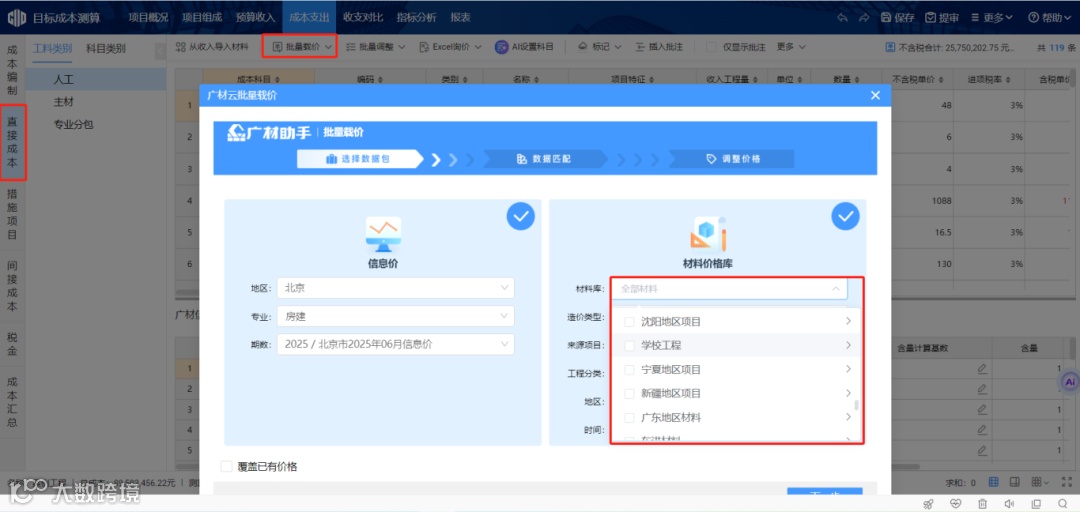Toggle the 信息价 card checkmark
This screenshot has width=1080, height=512.
(521, 216)
